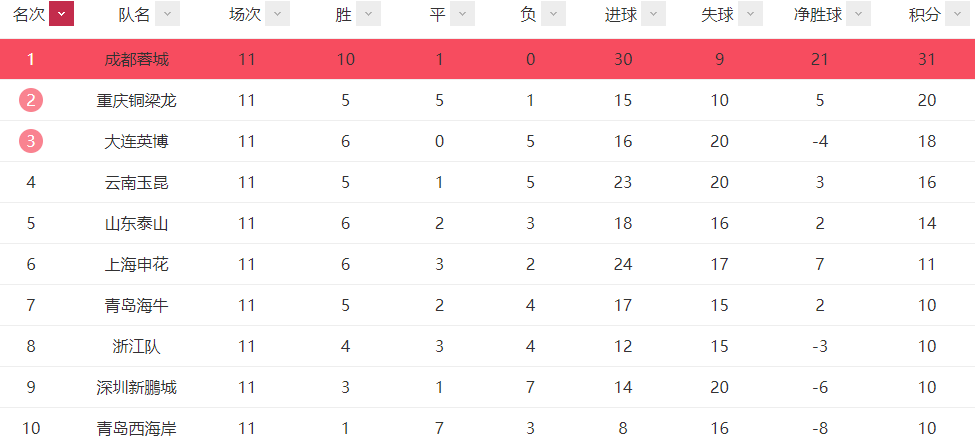Click the 积分 column sort chevron
975x444 pixels.
click(x=957, y=14)
